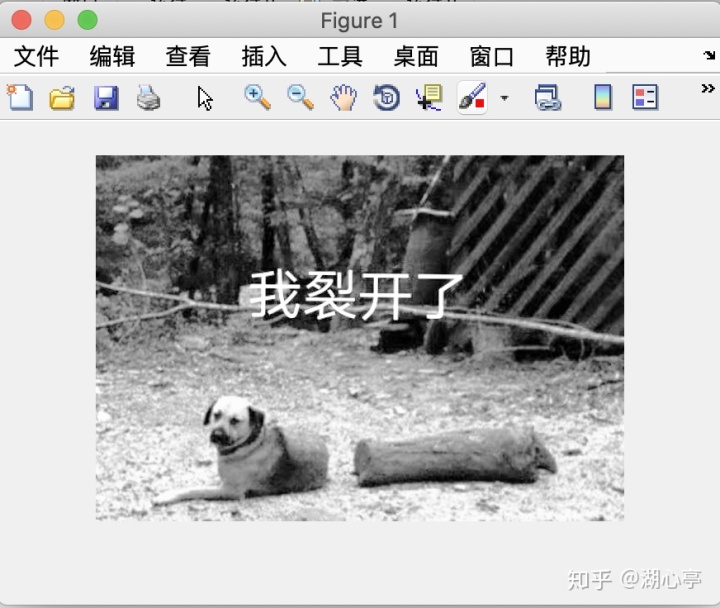Click the Link Plot icon

(x=548, y=97)
